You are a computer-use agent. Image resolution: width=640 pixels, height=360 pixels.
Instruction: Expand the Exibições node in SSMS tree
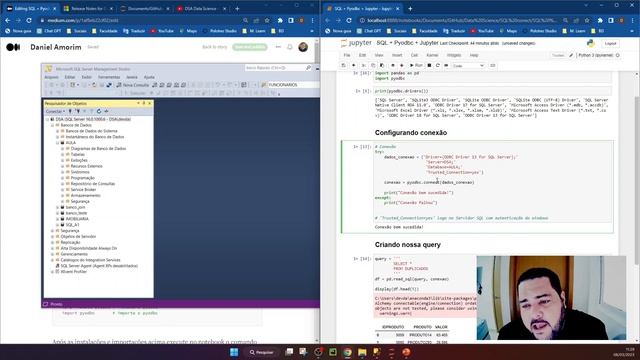click(x=62, y=160)
